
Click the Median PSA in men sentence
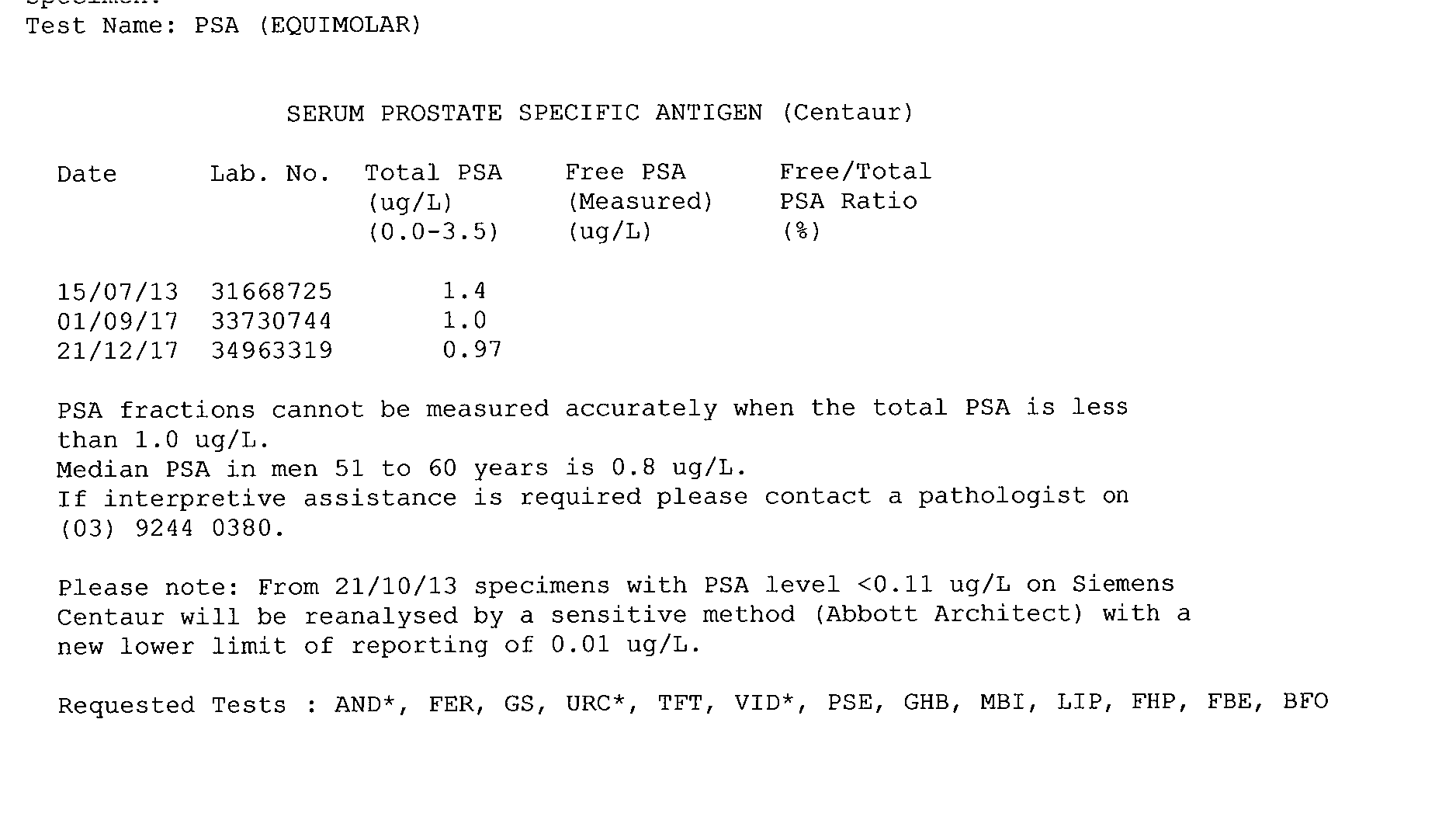pos(401,469)
